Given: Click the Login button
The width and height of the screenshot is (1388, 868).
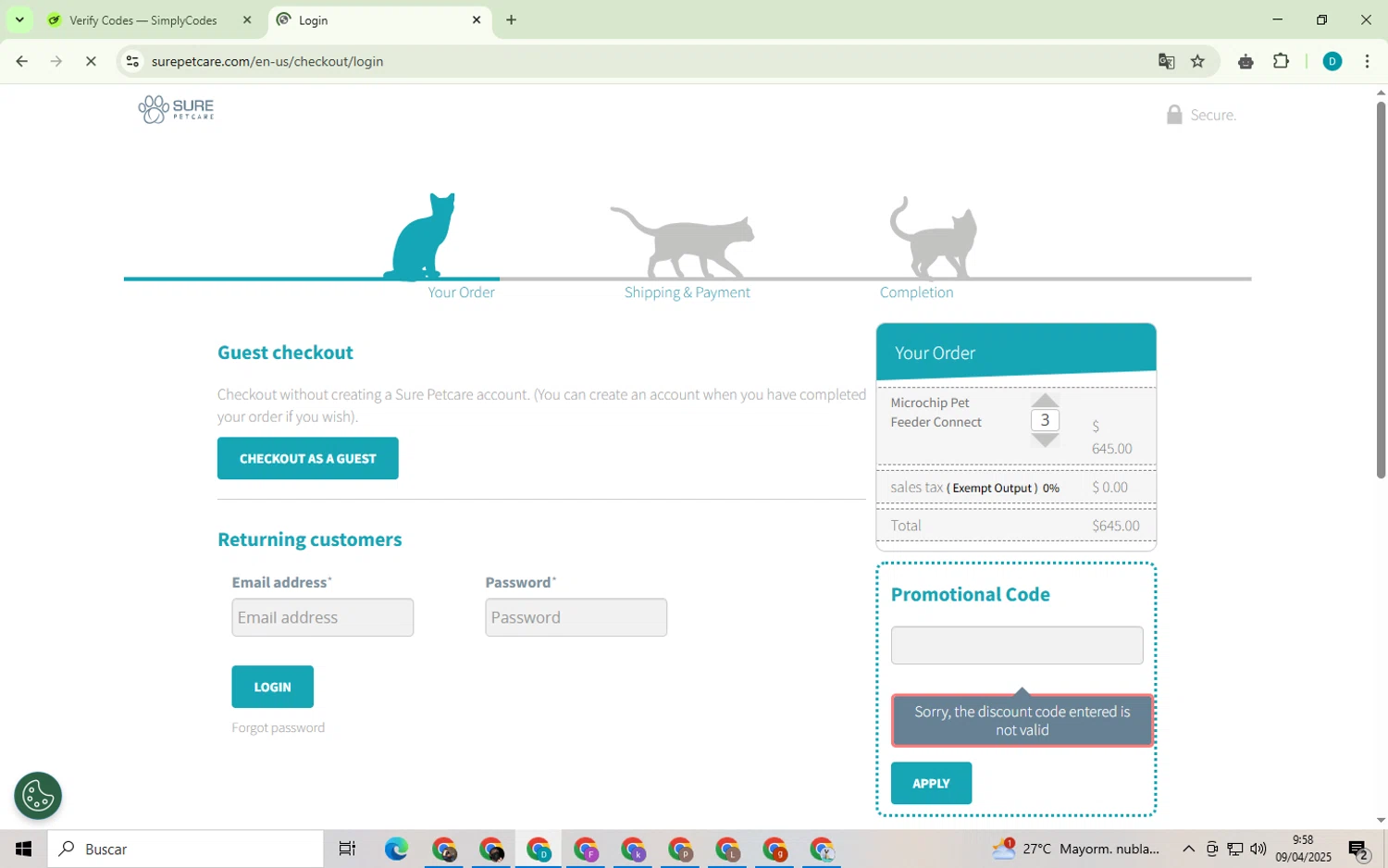Looking at the screenshot, I should [x=272, y=687].
